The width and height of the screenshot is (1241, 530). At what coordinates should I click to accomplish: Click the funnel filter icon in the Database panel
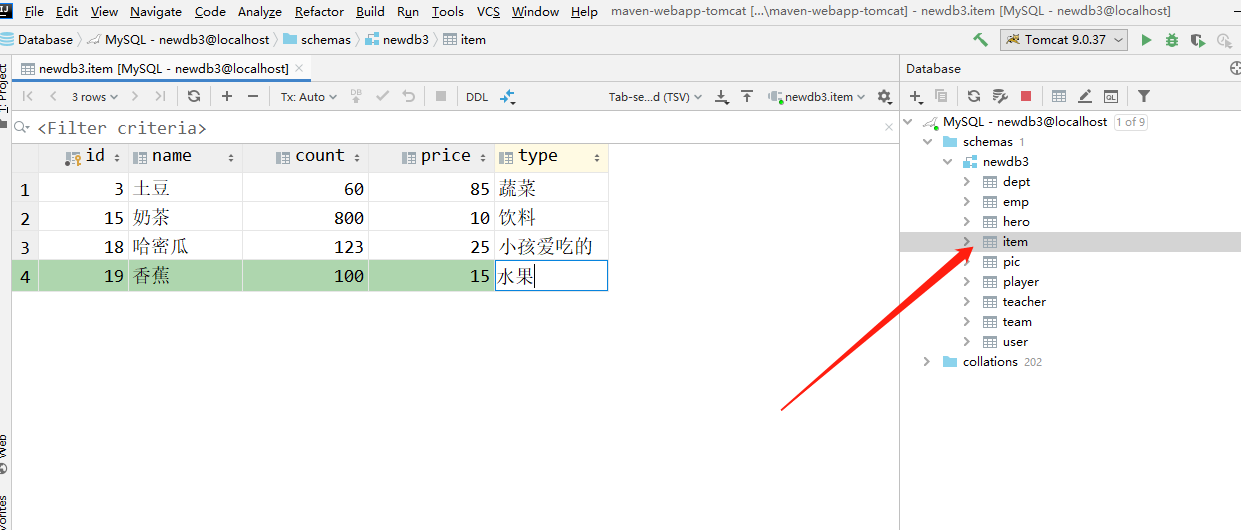click(x=1144, y=97)
